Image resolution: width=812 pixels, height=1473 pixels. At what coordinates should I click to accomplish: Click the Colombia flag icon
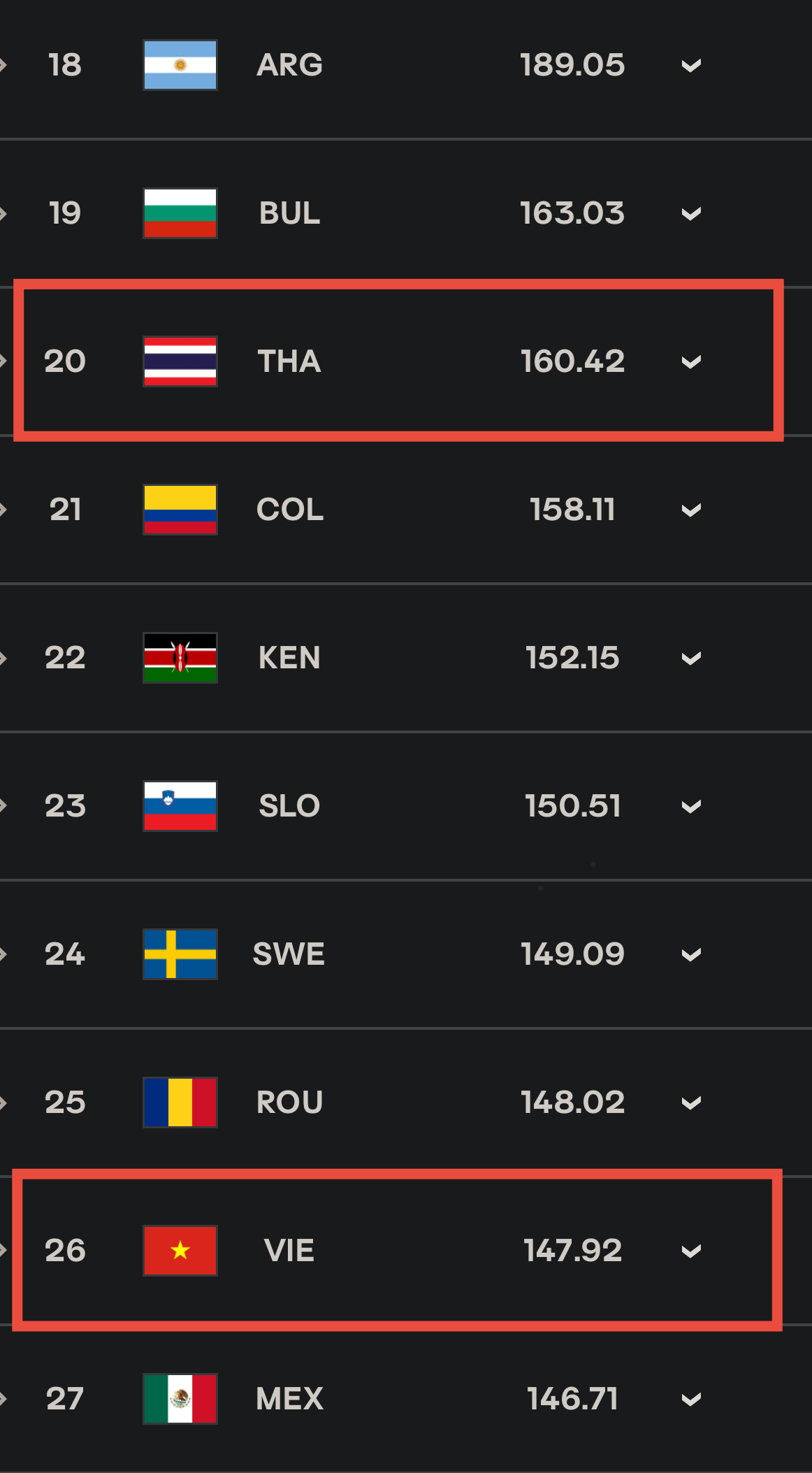pos(180,510)
